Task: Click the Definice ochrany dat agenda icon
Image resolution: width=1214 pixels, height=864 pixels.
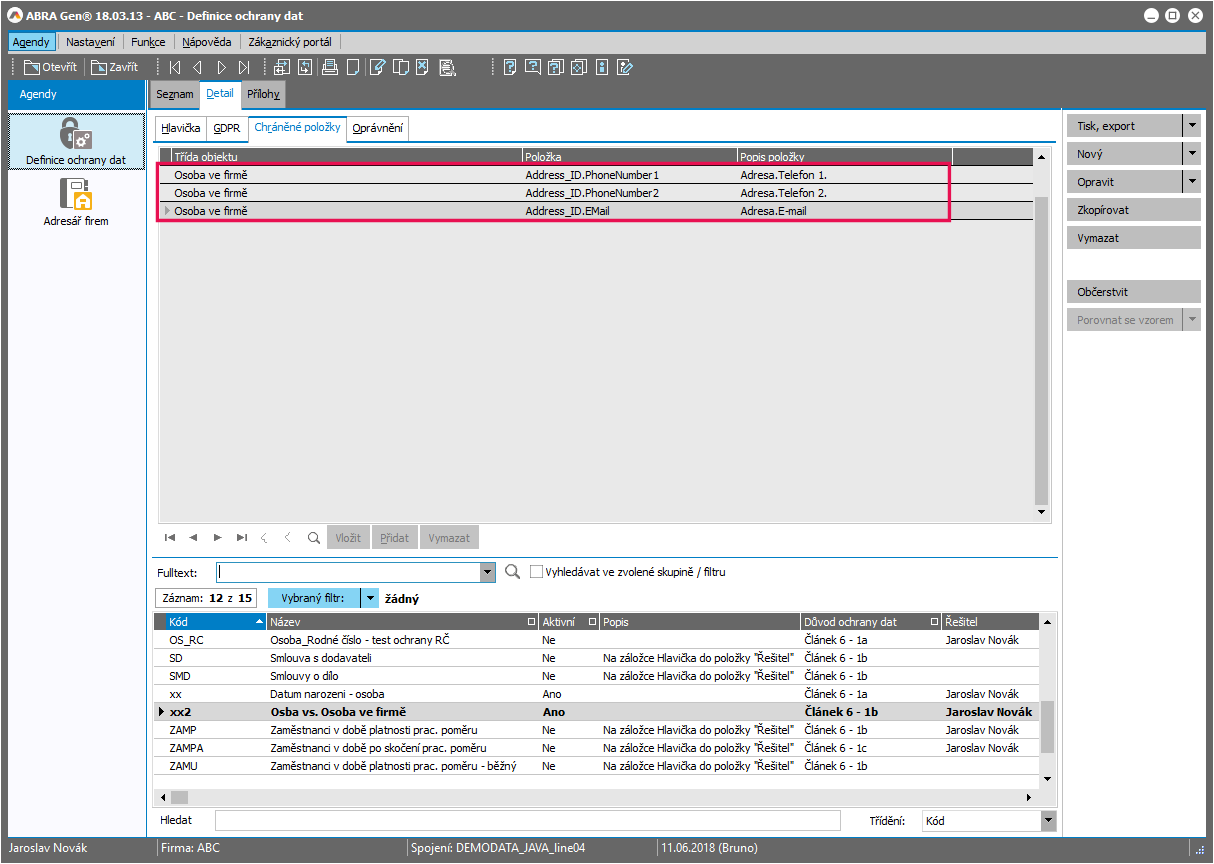Action: click(x=76, y=140)
